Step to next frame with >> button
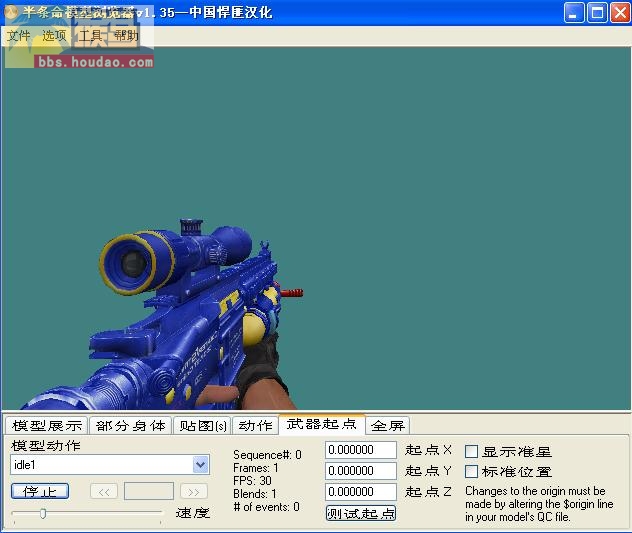The width and height of the screenshot is (632, 533). point(194,491)
